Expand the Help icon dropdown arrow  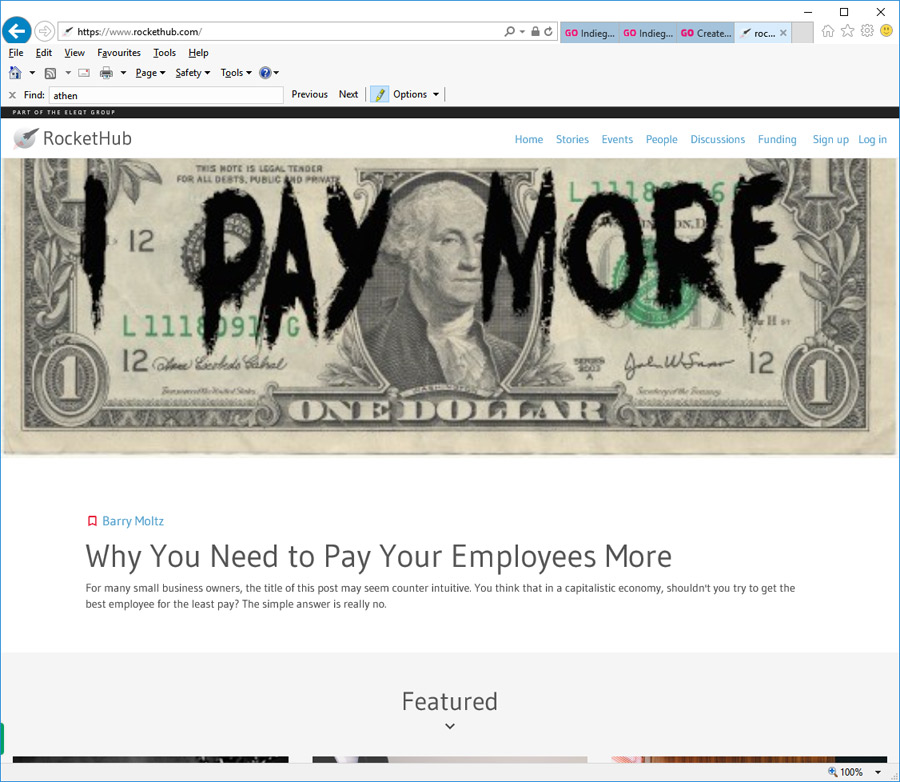tap(276, 73)
